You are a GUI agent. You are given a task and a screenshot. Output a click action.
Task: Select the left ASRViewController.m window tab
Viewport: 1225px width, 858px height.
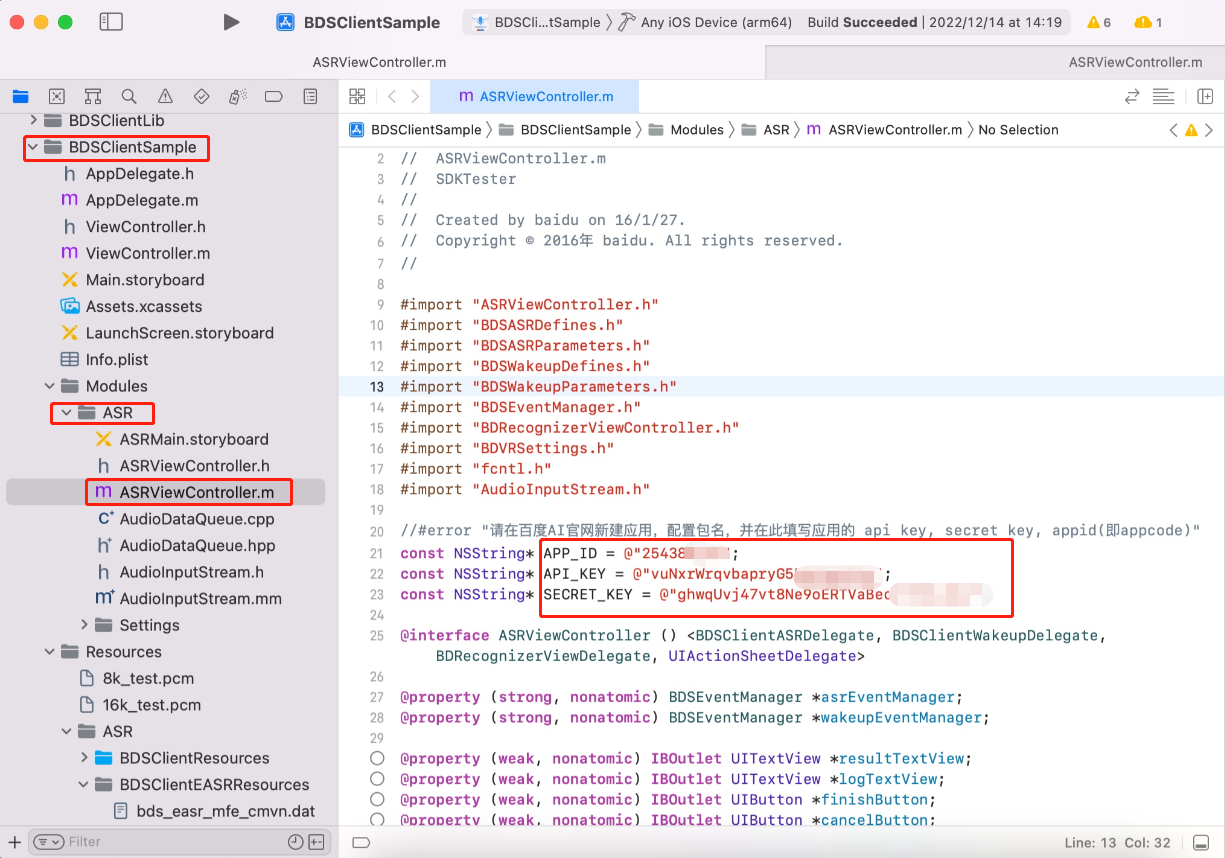379,62
